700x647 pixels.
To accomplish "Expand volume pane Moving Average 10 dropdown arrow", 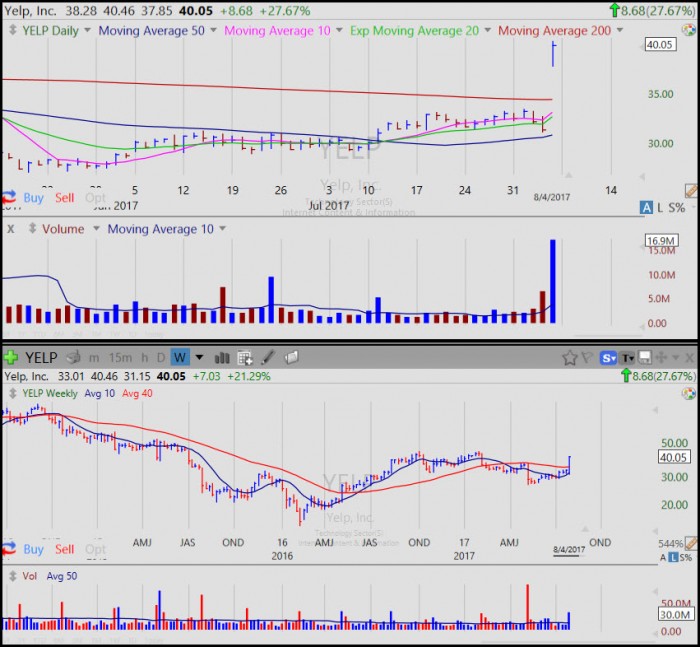I will [222, 229].
